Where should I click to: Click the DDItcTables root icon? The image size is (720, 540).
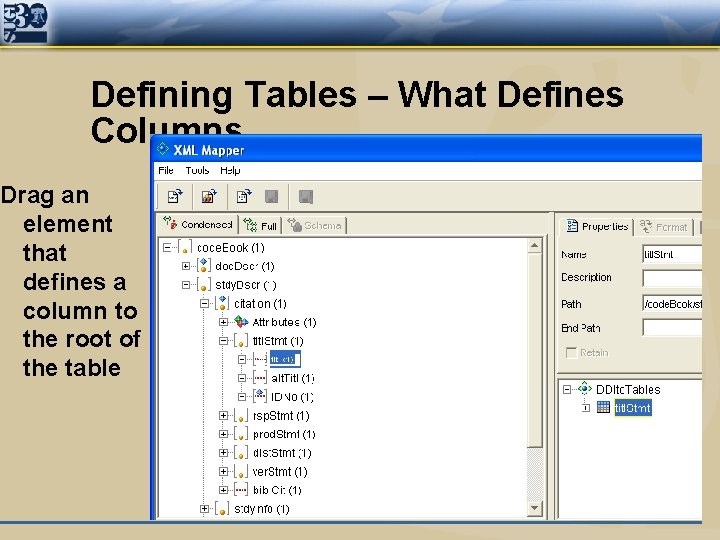tap(585, 388)
